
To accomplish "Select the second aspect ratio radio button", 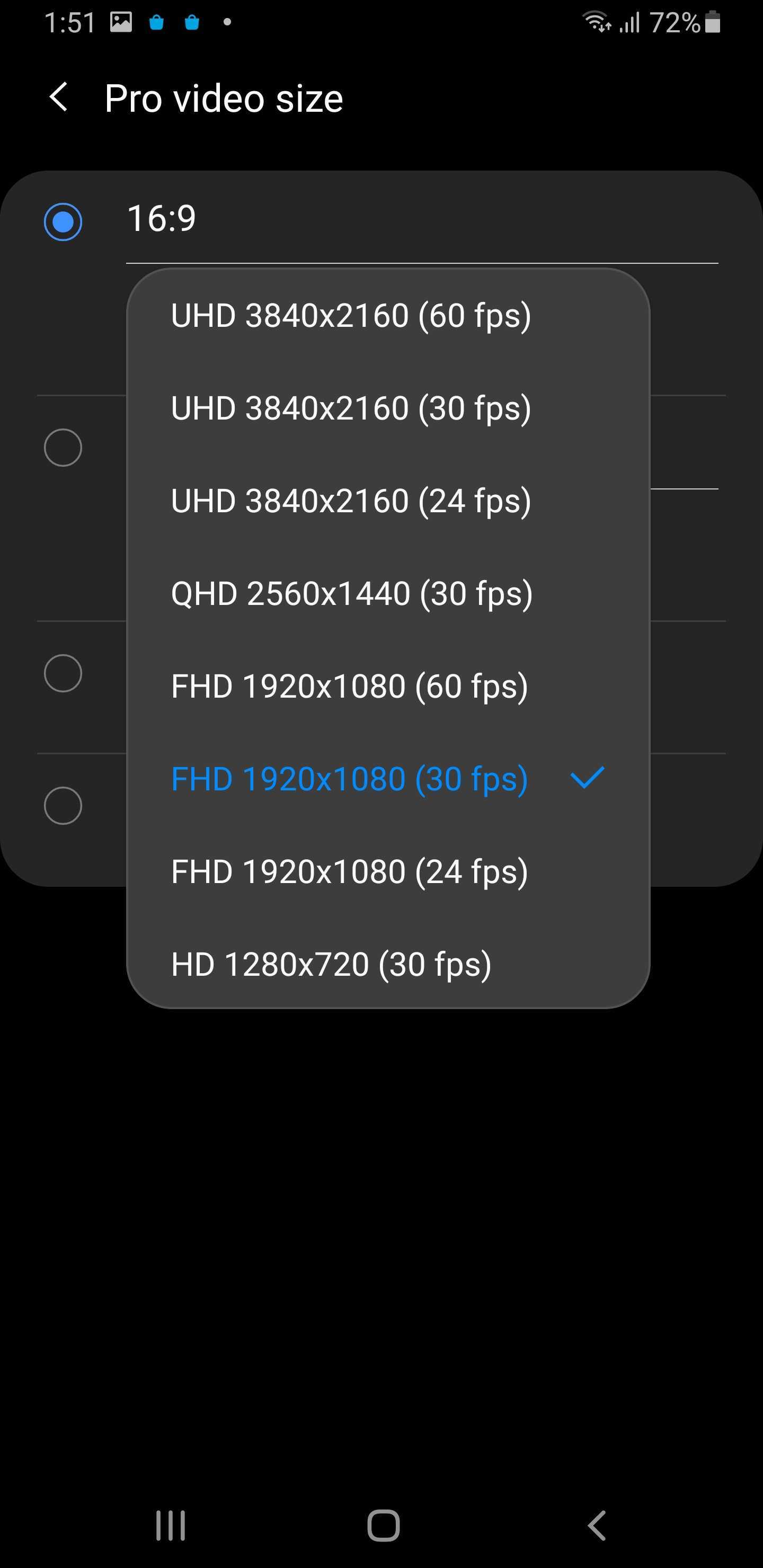I will pyautogui.click(x=63, y=448).
